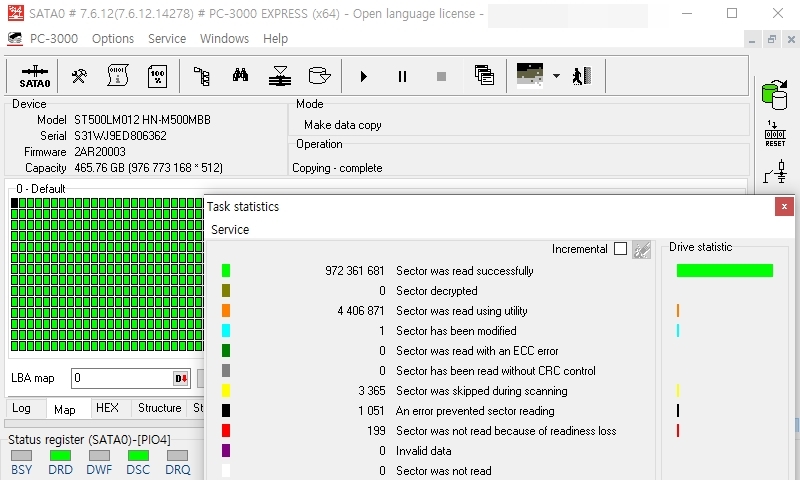
Task: Click the cyan 'Sector has been modified' swatch
Action: (x=226, y=331)
